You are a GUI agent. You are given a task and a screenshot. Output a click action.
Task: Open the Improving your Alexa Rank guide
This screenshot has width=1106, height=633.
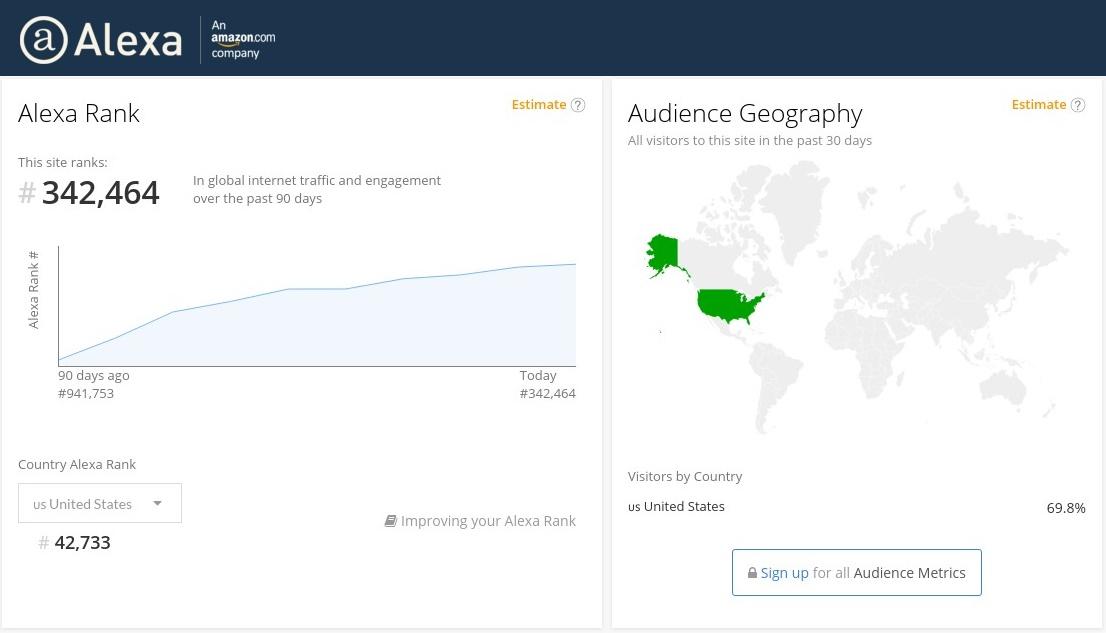489,520
